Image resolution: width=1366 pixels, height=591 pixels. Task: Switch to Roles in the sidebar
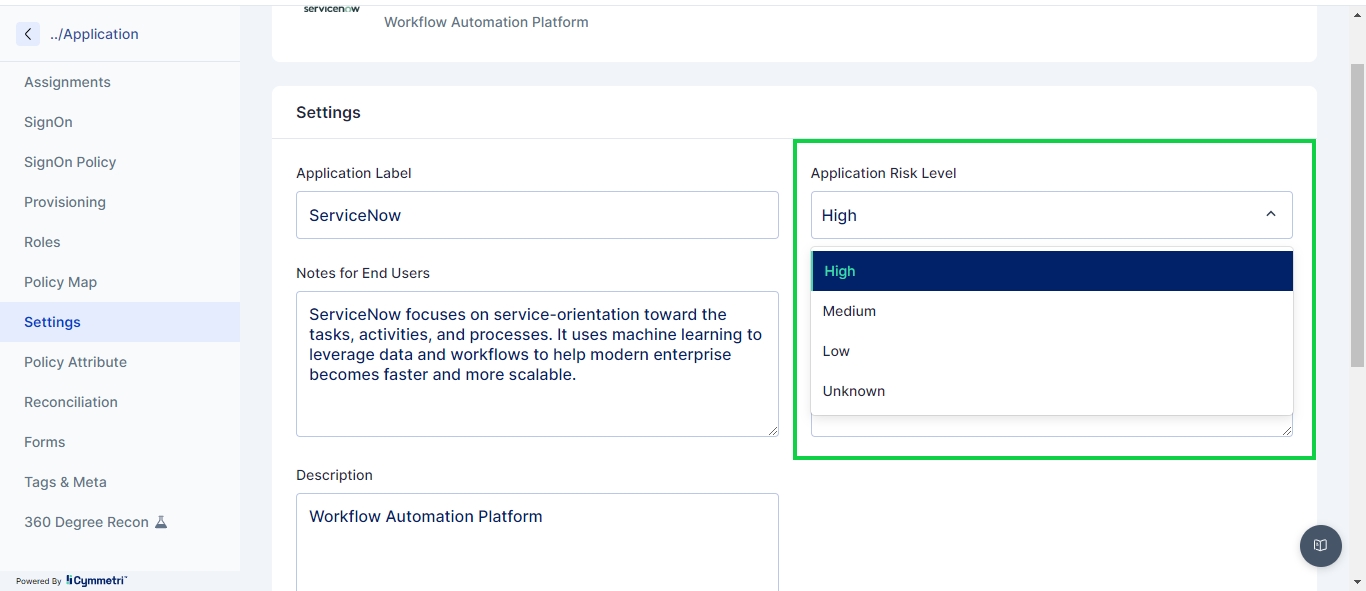(42, 242)
